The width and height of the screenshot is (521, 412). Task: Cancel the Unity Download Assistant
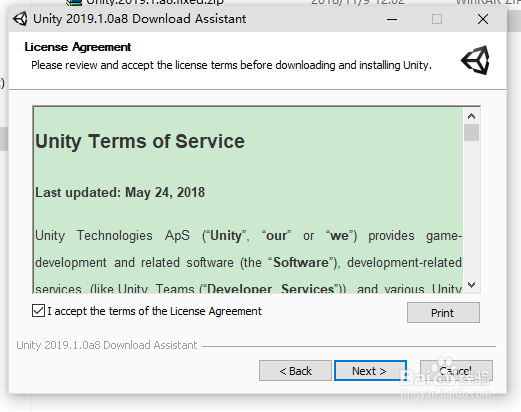pyautogui.click(x=456, y=371)
